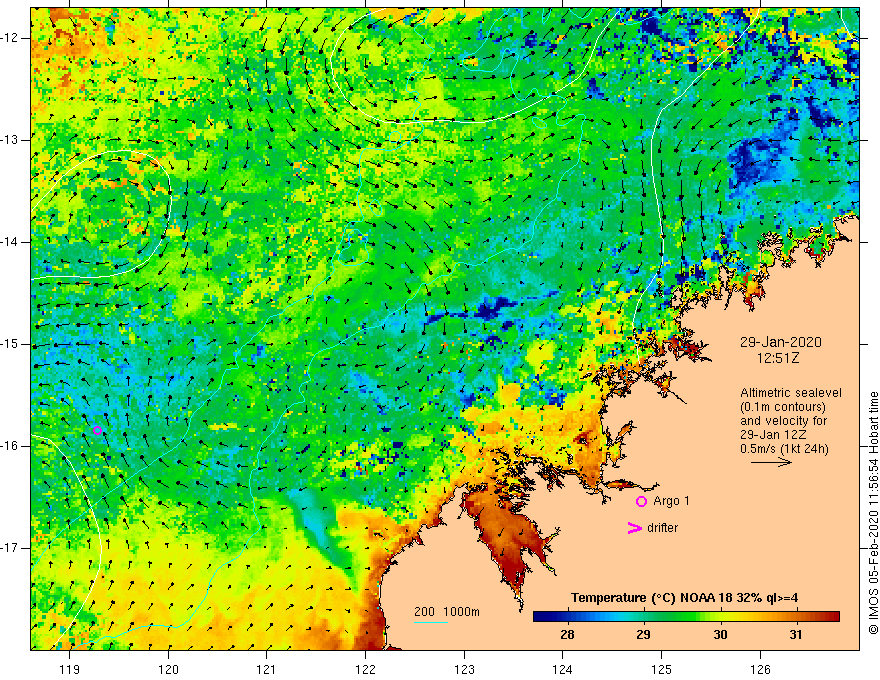Click the longitude axis label 122
The image size is (880, 680).
(365, 669)
